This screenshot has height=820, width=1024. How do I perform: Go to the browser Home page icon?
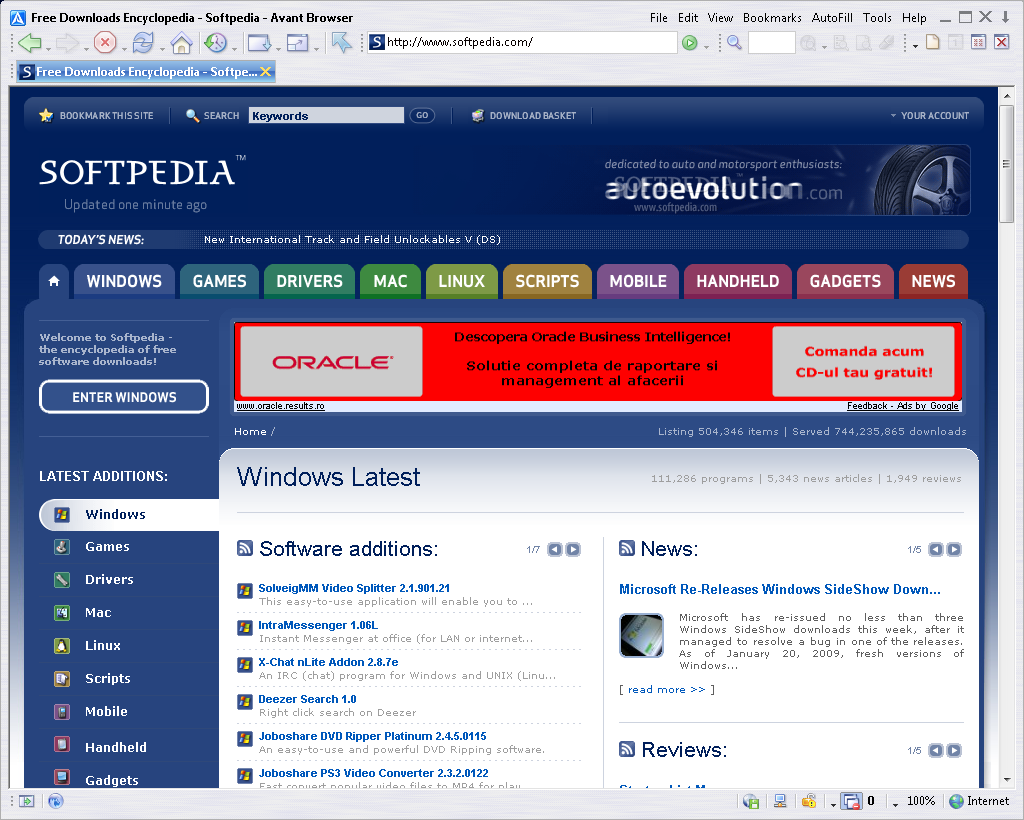[181, 43]
